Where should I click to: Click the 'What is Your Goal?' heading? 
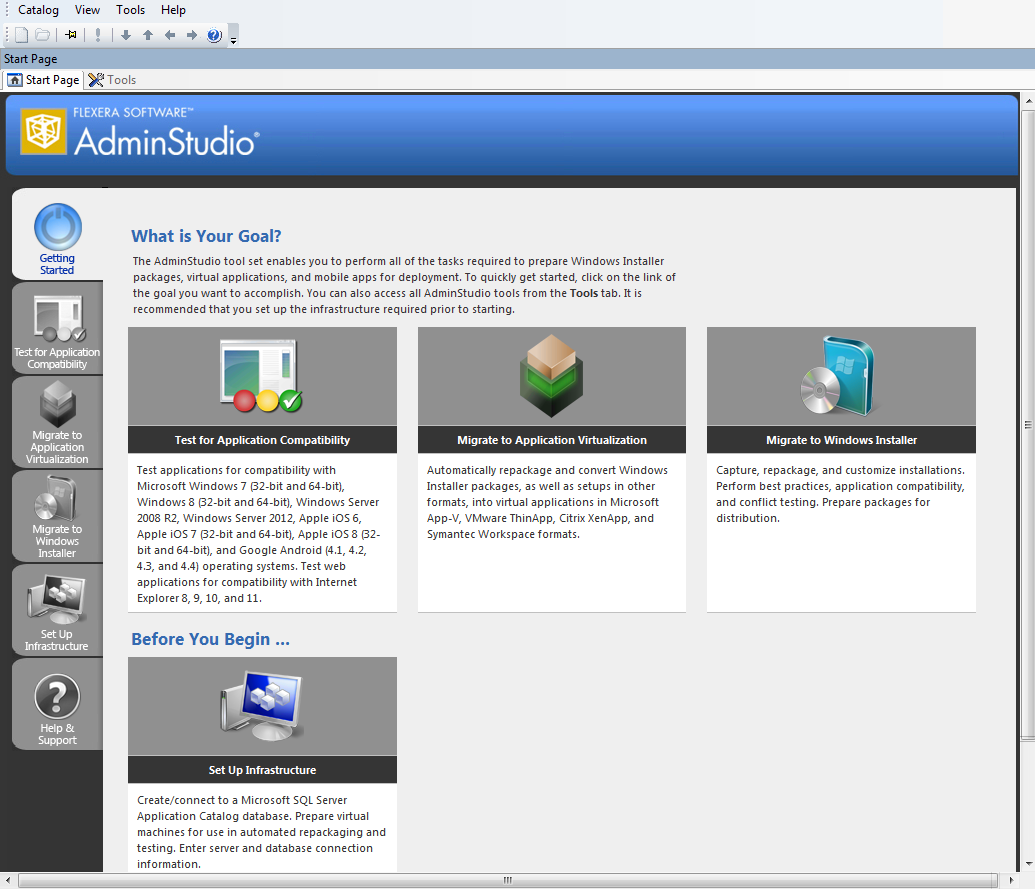point(206,236)
